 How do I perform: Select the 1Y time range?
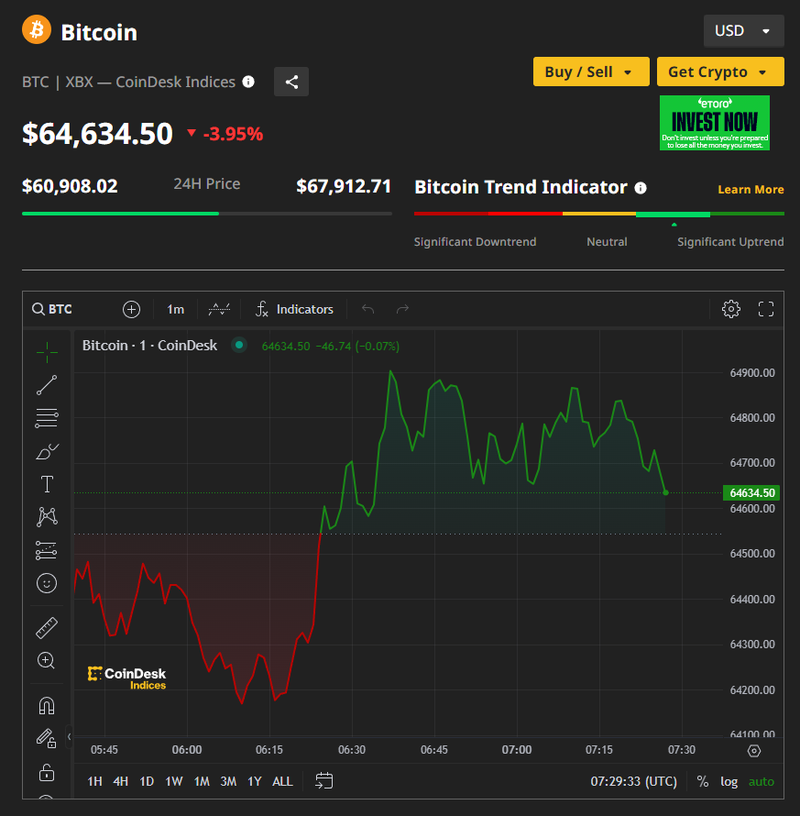pos(255,781)
